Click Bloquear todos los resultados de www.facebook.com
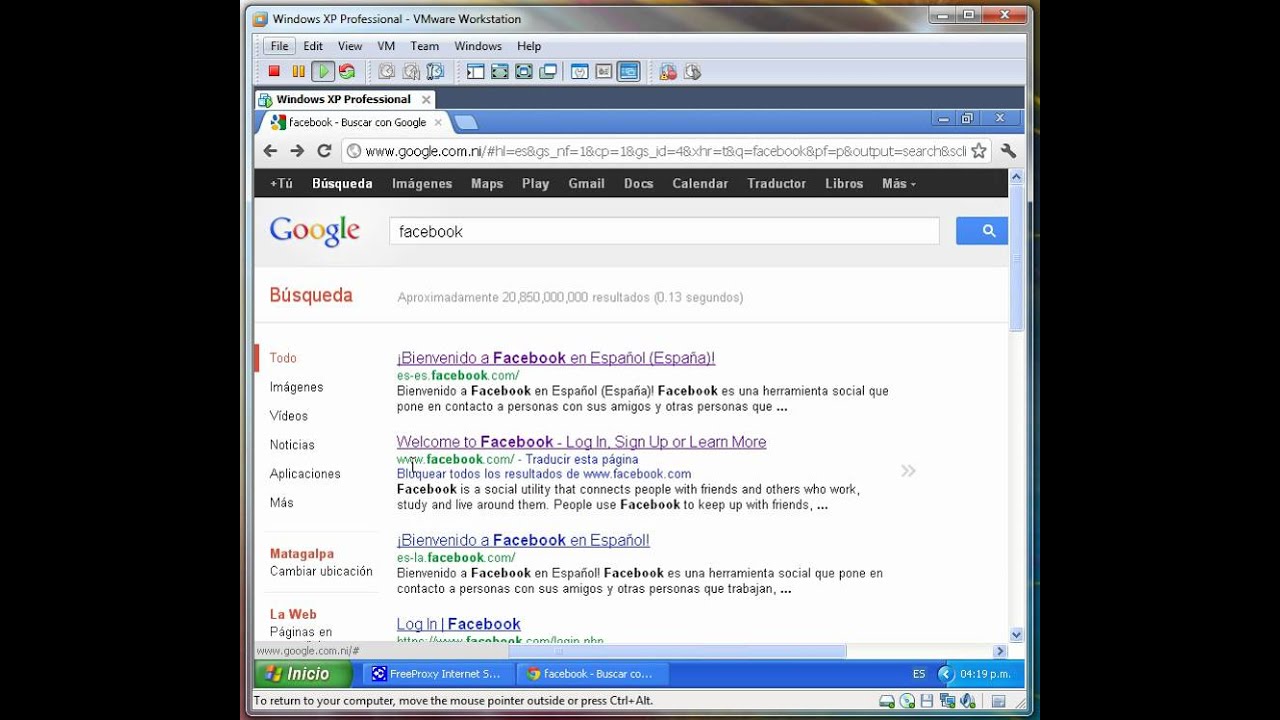This screenshot has height=720, width=1280. click(544, 474)
